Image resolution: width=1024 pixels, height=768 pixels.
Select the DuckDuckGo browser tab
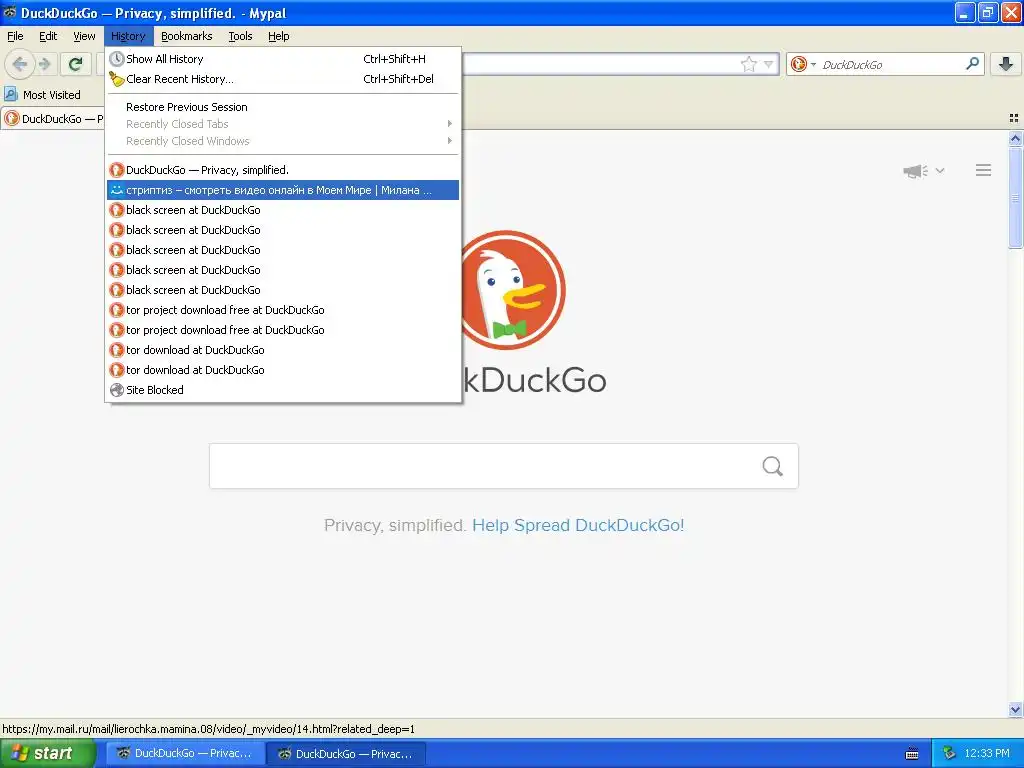click(x=54, y=118)
